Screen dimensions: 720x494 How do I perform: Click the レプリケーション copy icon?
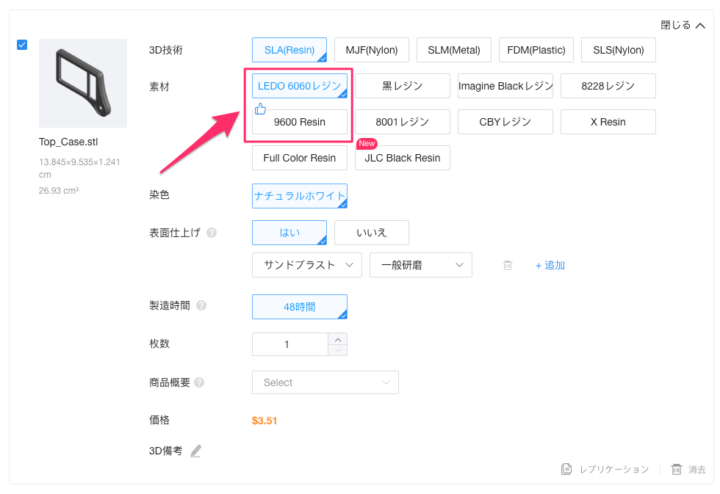pyautogui.click(x=566, y=469)
